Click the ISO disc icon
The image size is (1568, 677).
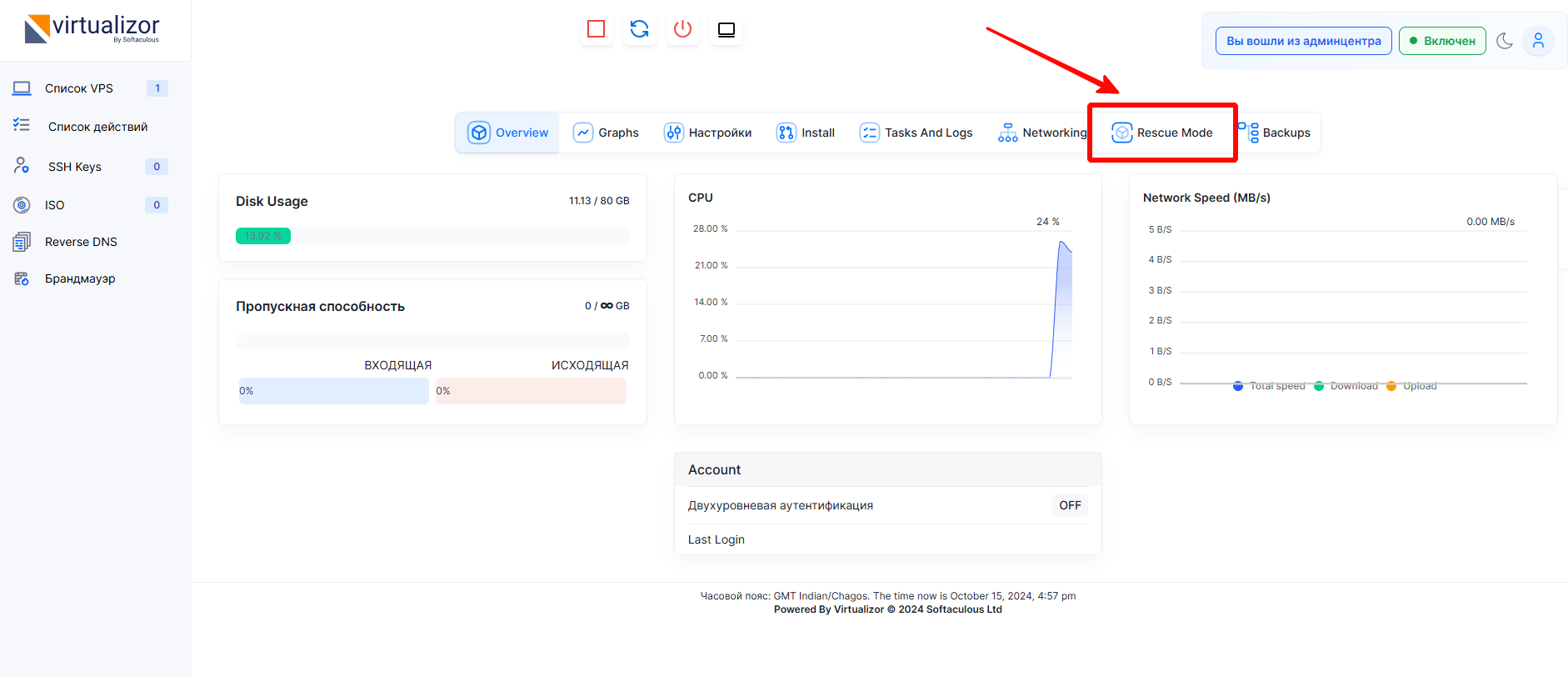coord(22,204)
